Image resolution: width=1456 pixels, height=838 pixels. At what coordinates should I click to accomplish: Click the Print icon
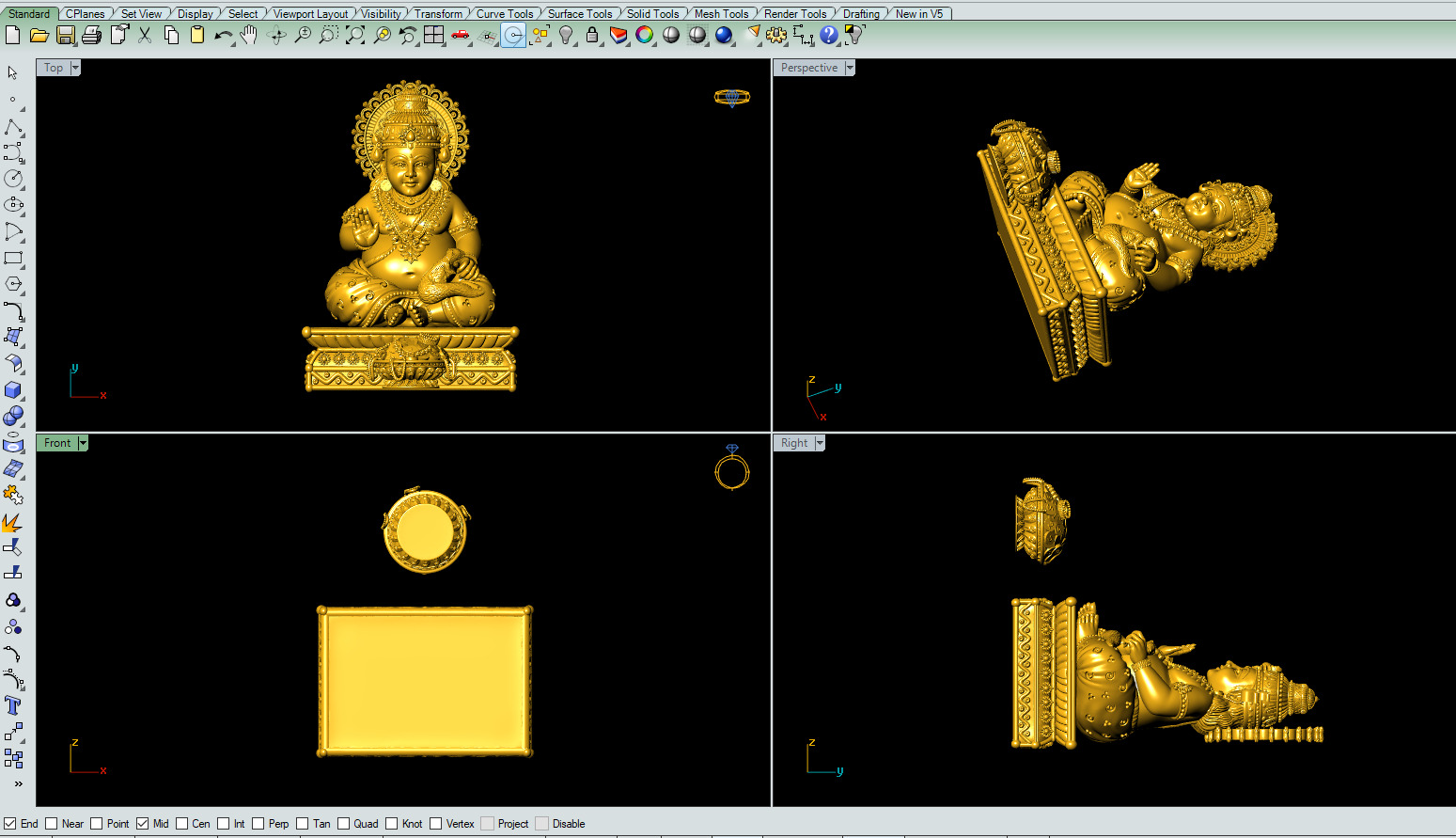(x=91, y=35)
